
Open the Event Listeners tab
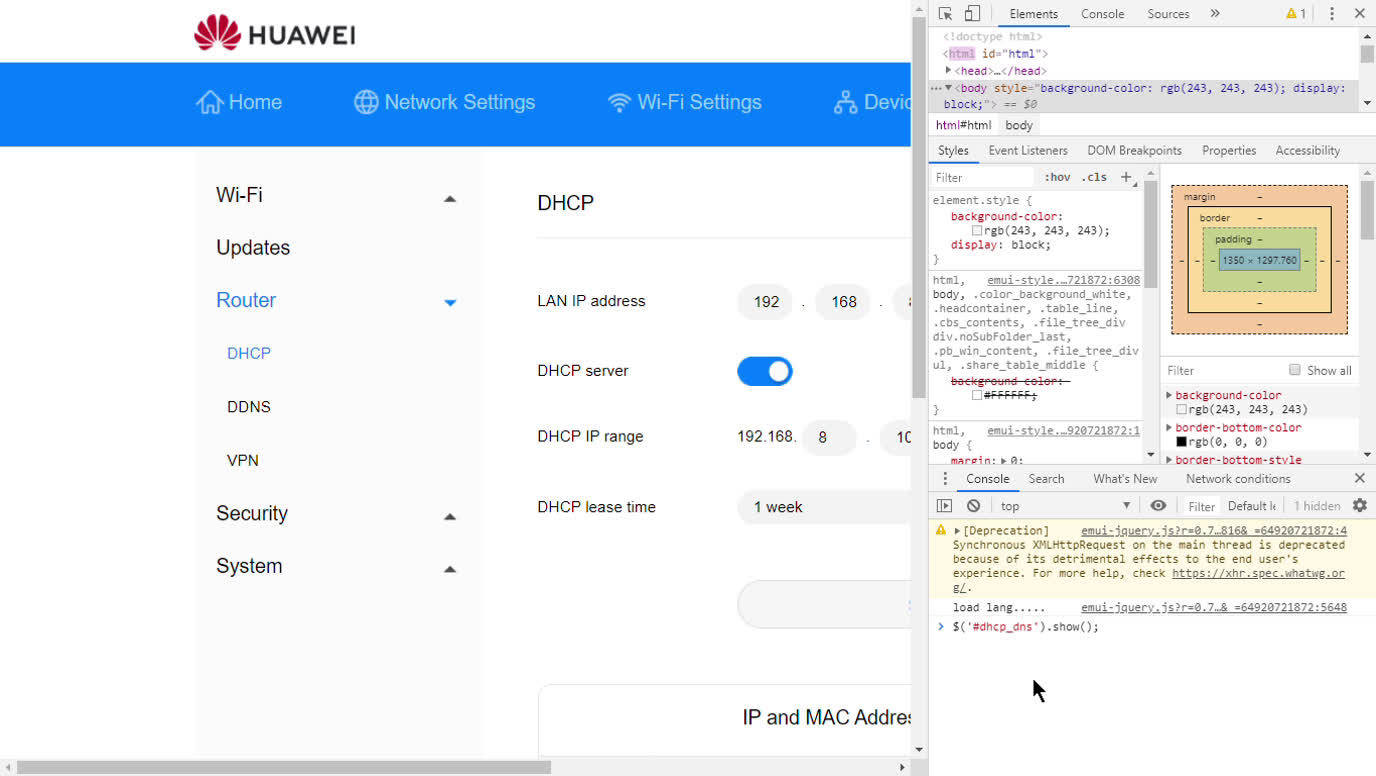click(x=1028, y=150)
